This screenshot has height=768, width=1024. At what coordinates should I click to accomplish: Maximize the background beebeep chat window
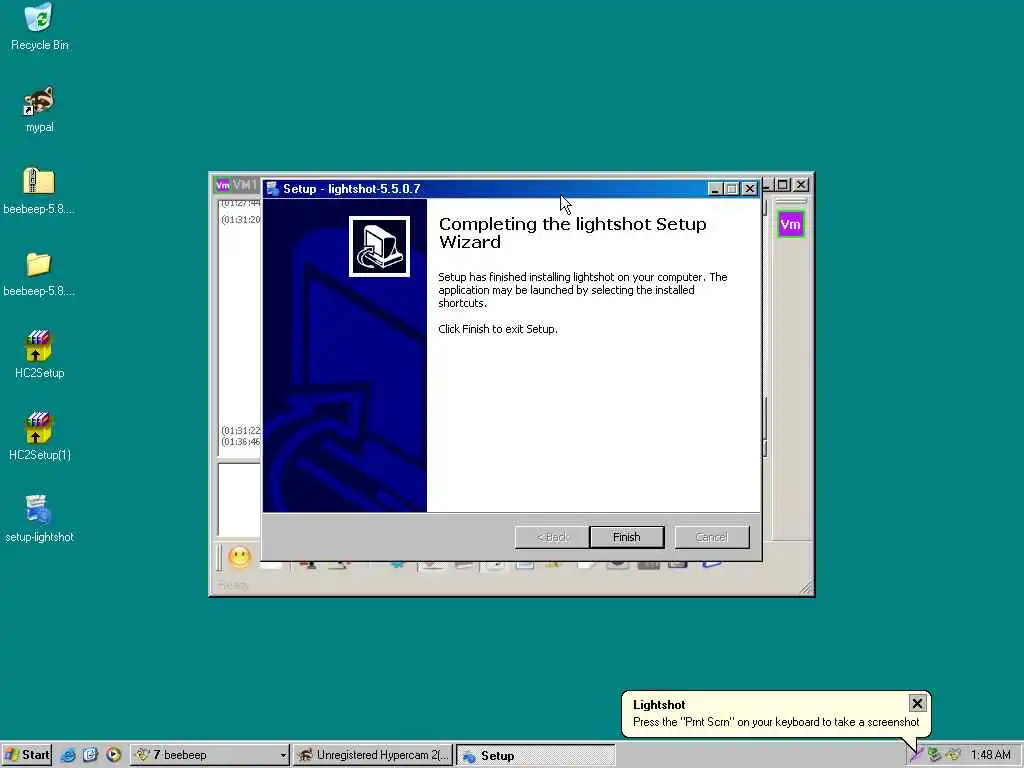tap(783, 185)
